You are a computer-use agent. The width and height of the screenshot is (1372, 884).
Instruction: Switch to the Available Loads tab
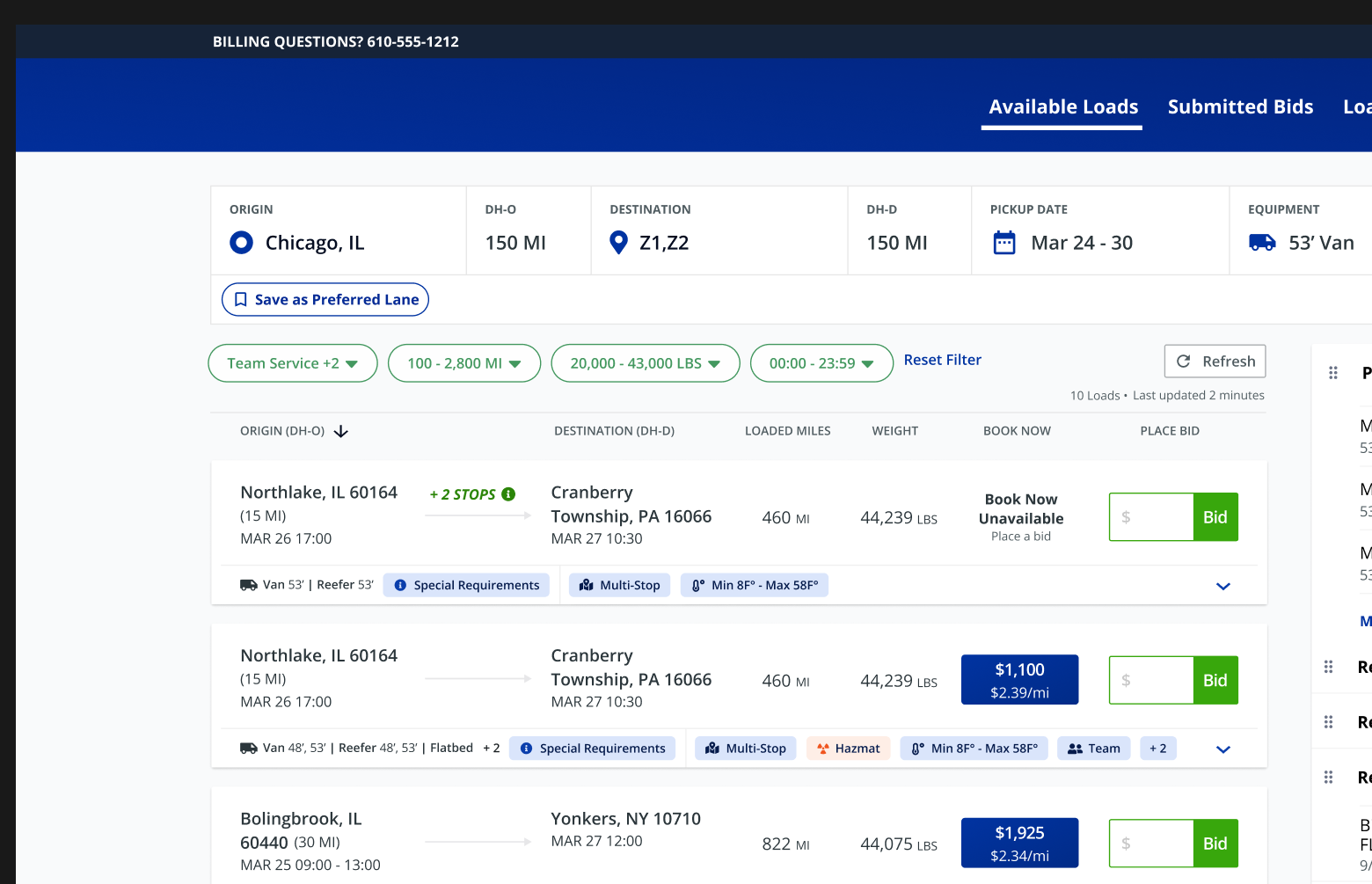point(1062,107)
